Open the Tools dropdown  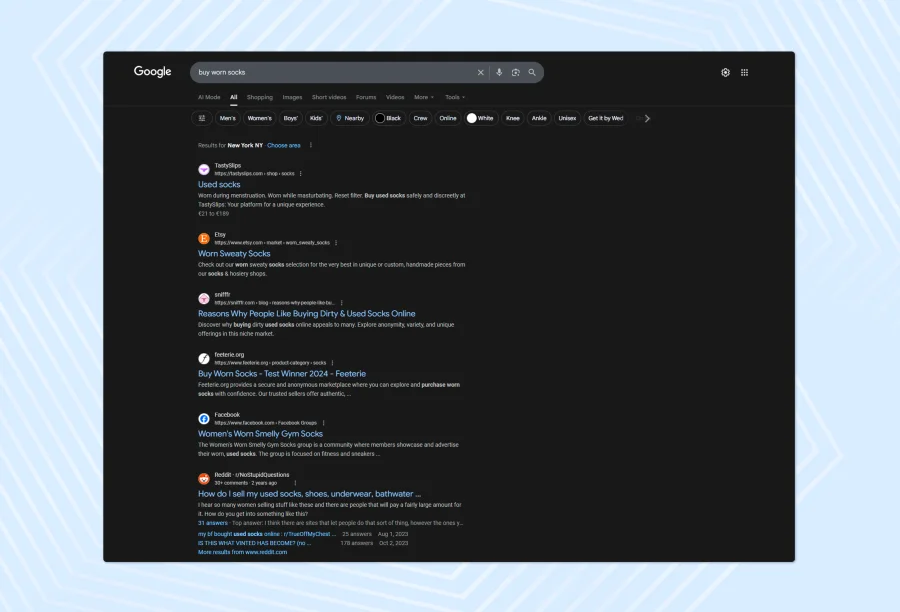point(454,97)
